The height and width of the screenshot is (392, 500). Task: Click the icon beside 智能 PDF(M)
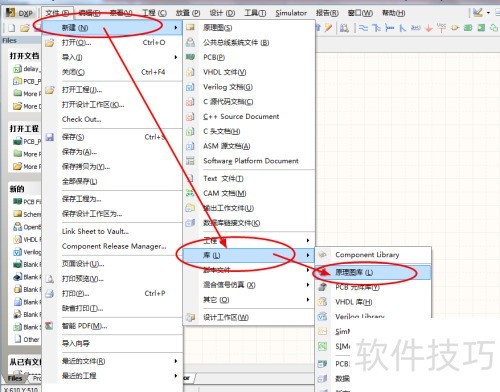[49, 326]
